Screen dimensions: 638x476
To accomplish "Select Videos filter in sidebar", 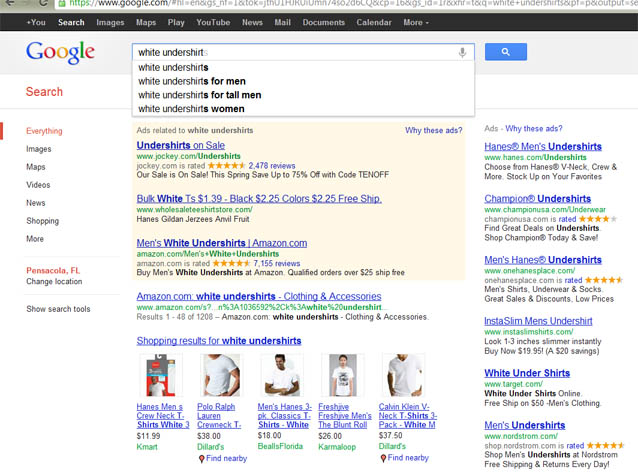I will (x=38, y=185).
